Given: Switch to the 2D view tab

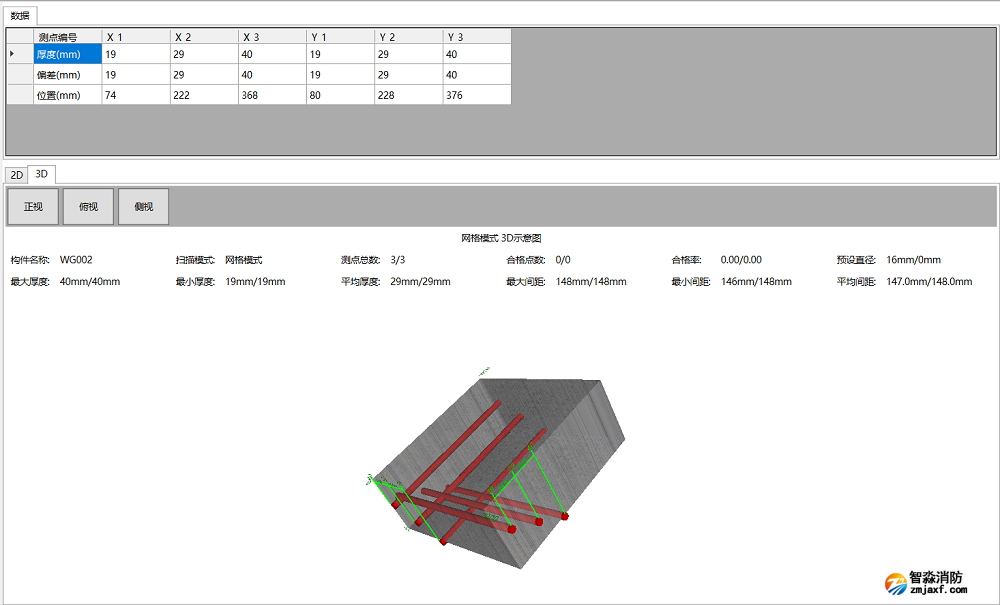Looking at the screenshot, I should tap(16, 175).
